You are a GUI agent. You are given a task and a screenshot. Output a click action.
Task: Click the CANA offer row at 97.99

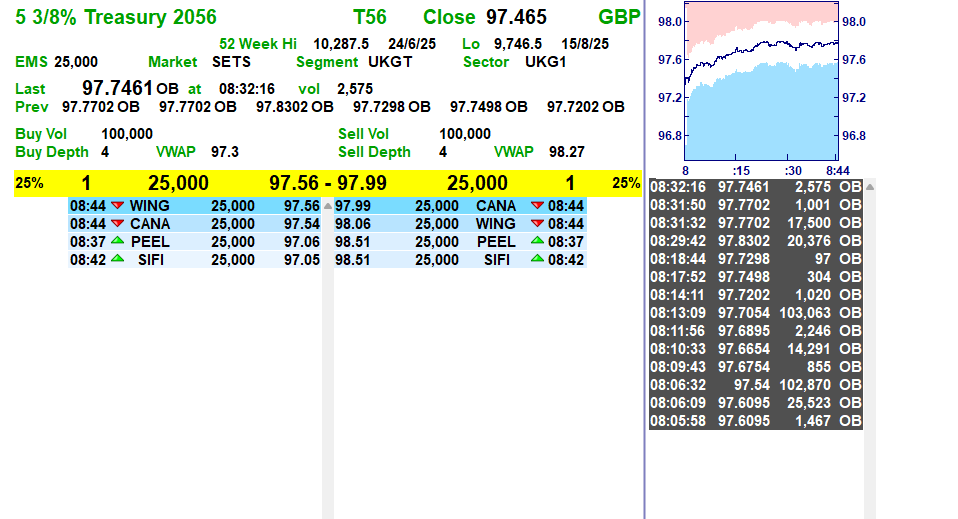(x=461, y=205)
